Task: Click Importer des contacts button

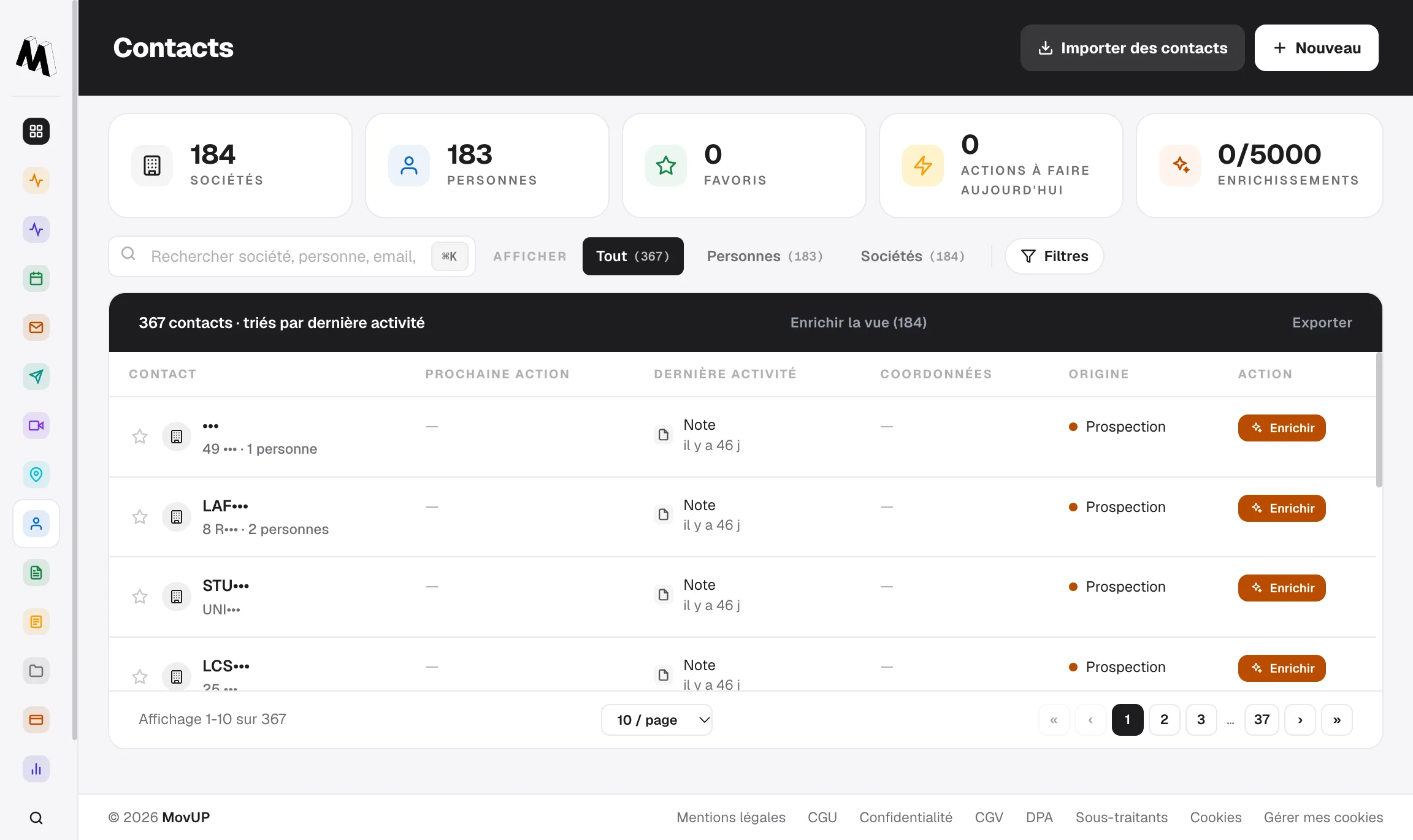Action: pyautogui.click(x=1133, y=48)
